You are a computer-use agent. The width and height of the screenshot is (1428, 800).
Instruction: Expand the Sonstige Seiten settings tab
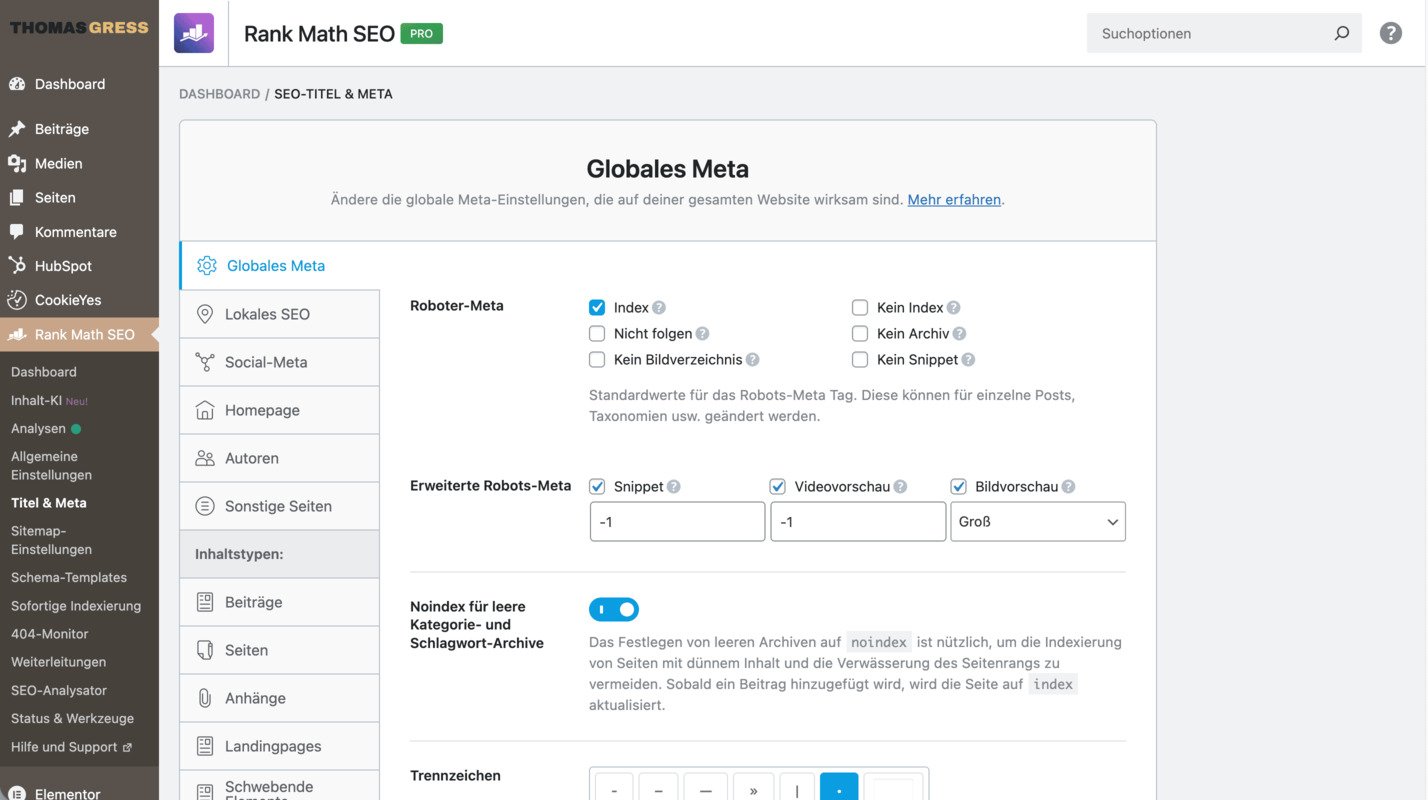(x=279, y=505)
